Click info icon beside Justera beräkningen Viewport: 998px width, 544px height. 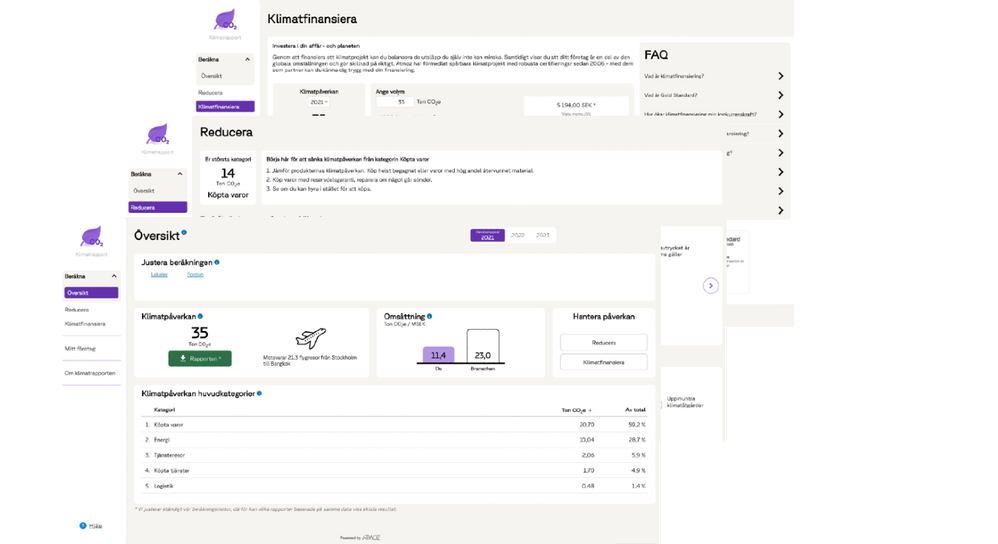[x=217, y=262]
